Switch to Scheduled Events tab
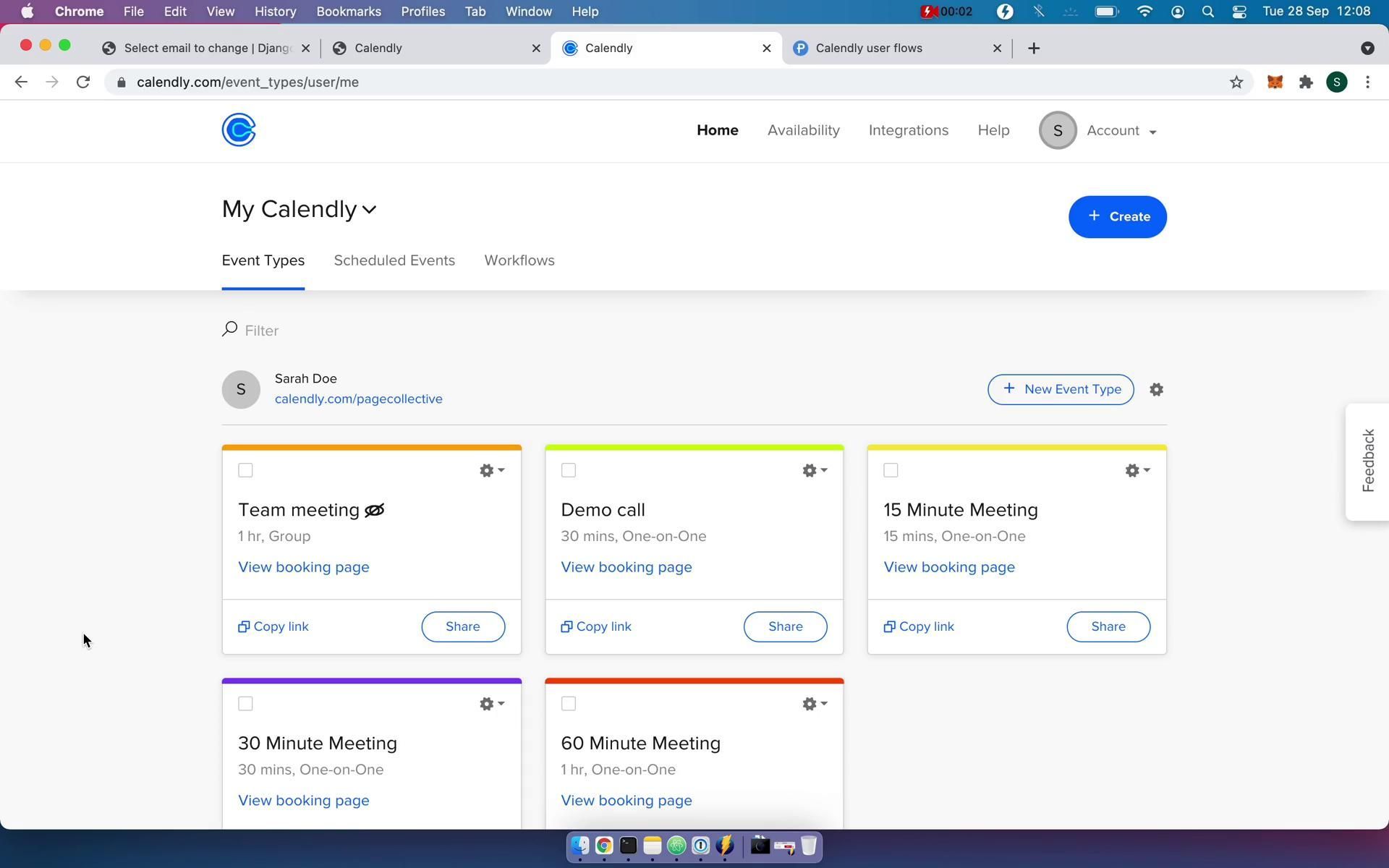Screen dimensions: 1389x868 (394, 260)
